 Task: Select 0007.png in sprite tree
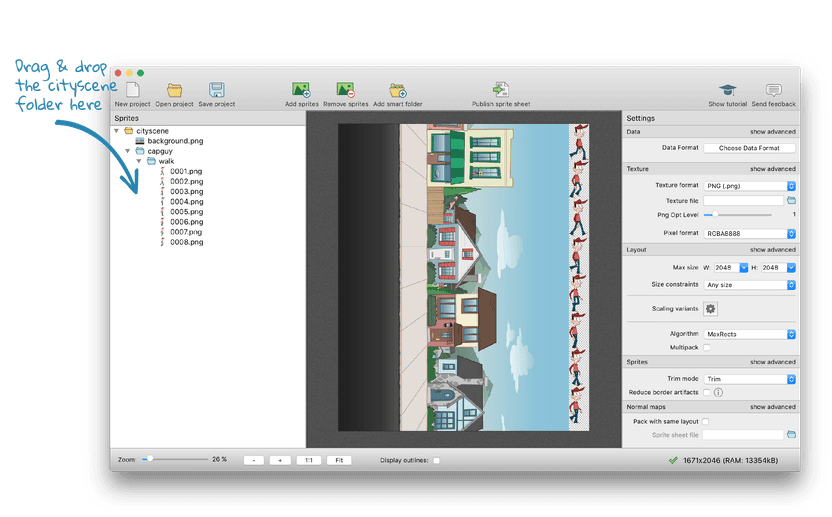click(186, 231)
